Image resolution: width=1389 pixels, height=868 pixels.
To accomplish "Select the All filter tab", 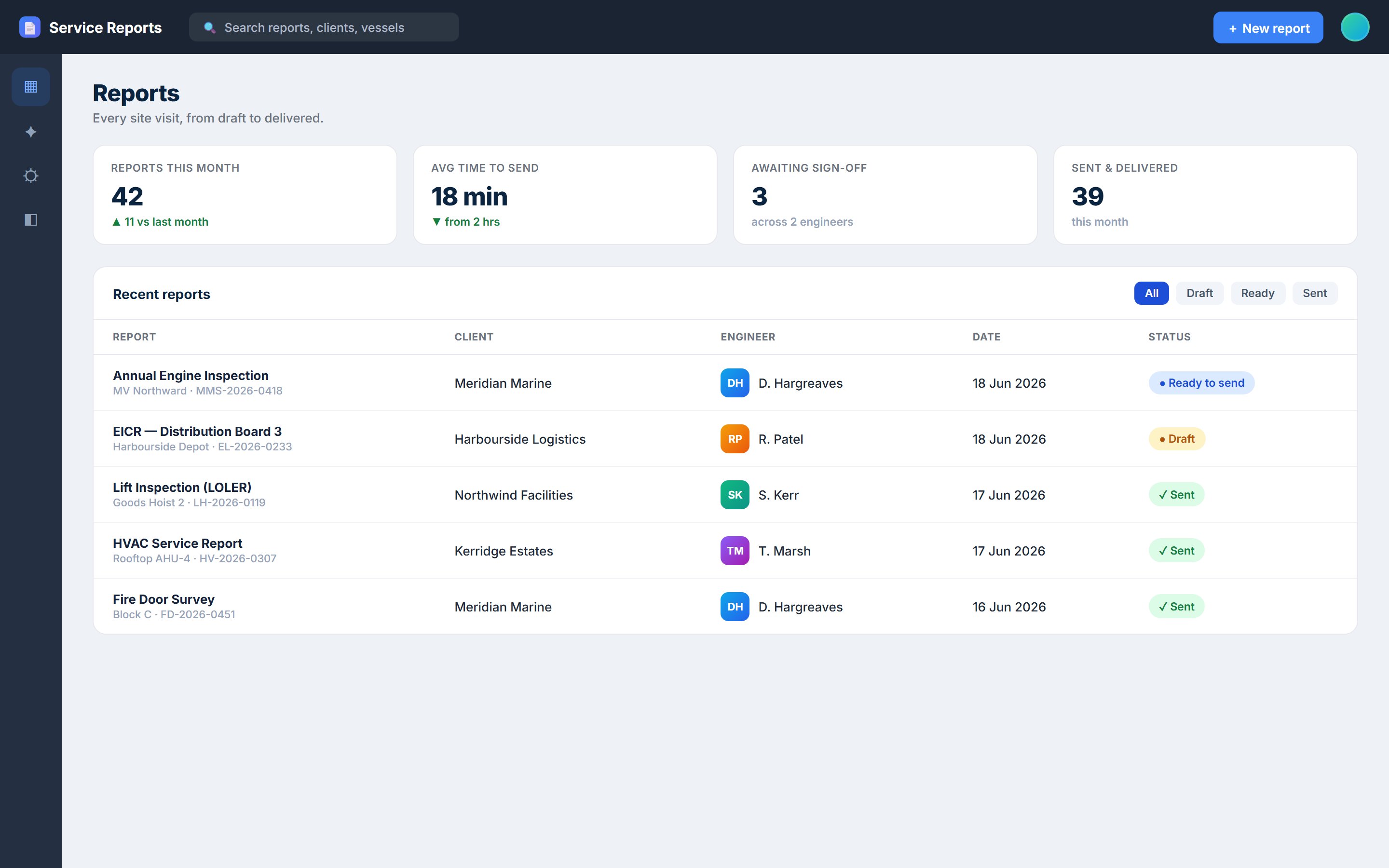I will point(1151,293).
